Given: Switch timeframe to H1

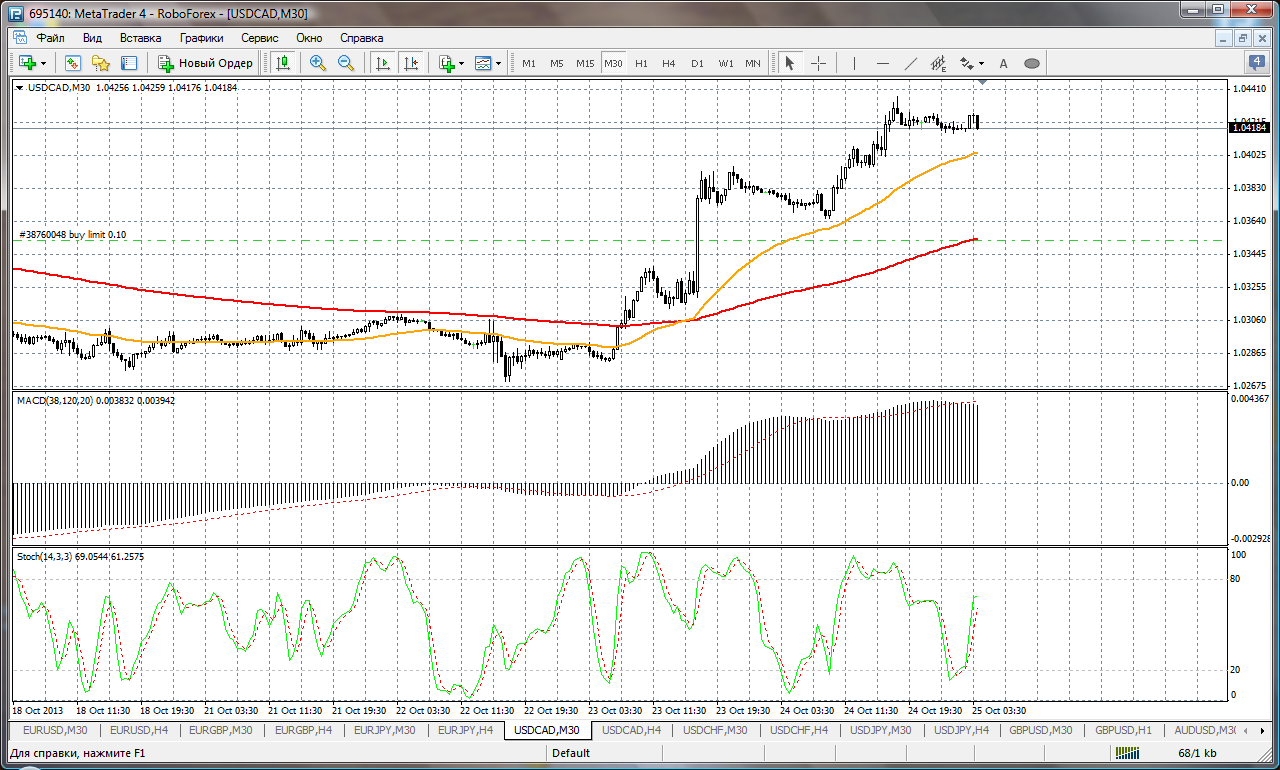Looking at the screenshot, I should [x=641, y=63].
